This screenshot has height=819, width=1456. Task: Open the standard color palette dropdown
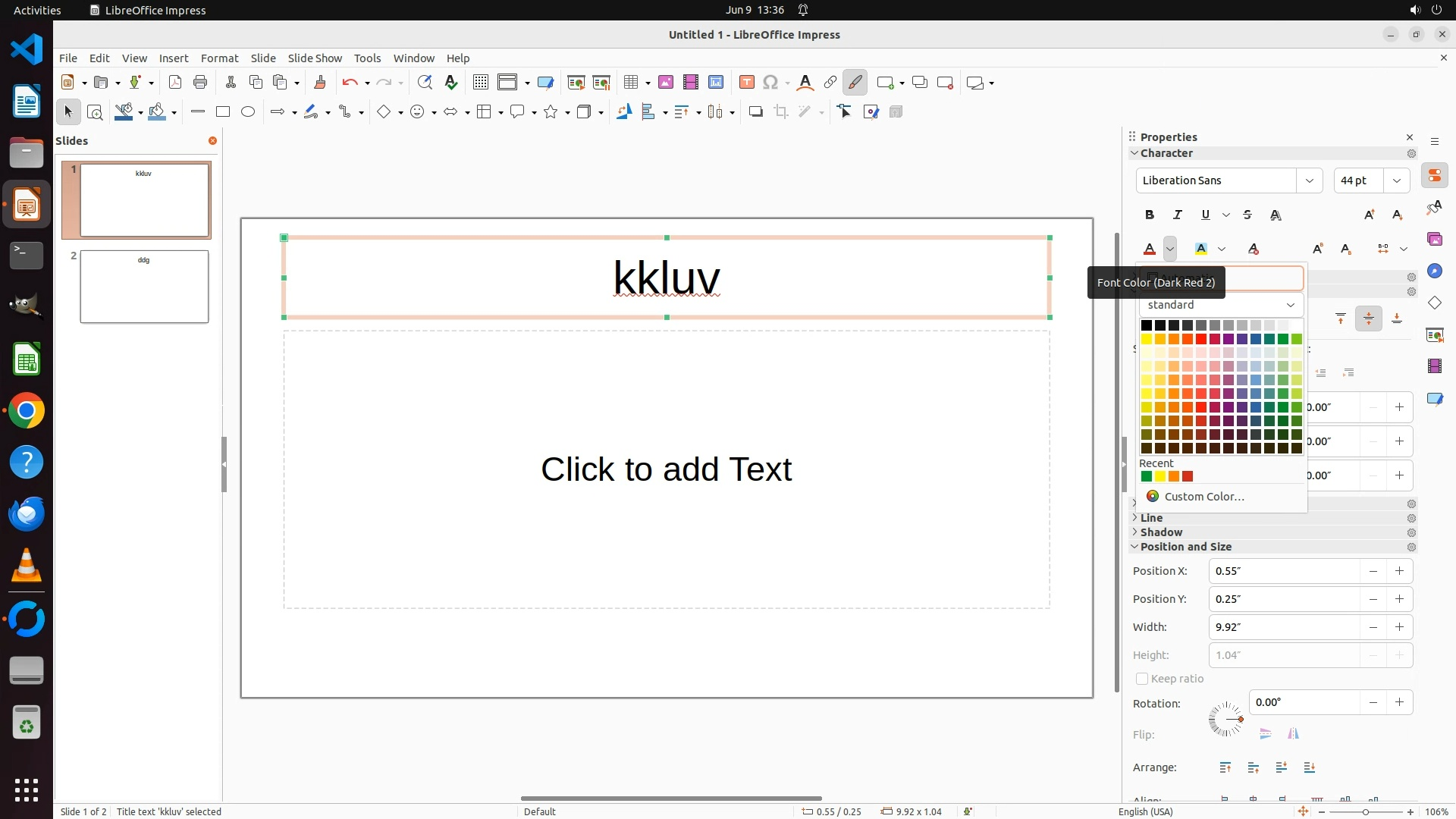pyautogui.click(x=1220, y=305)
